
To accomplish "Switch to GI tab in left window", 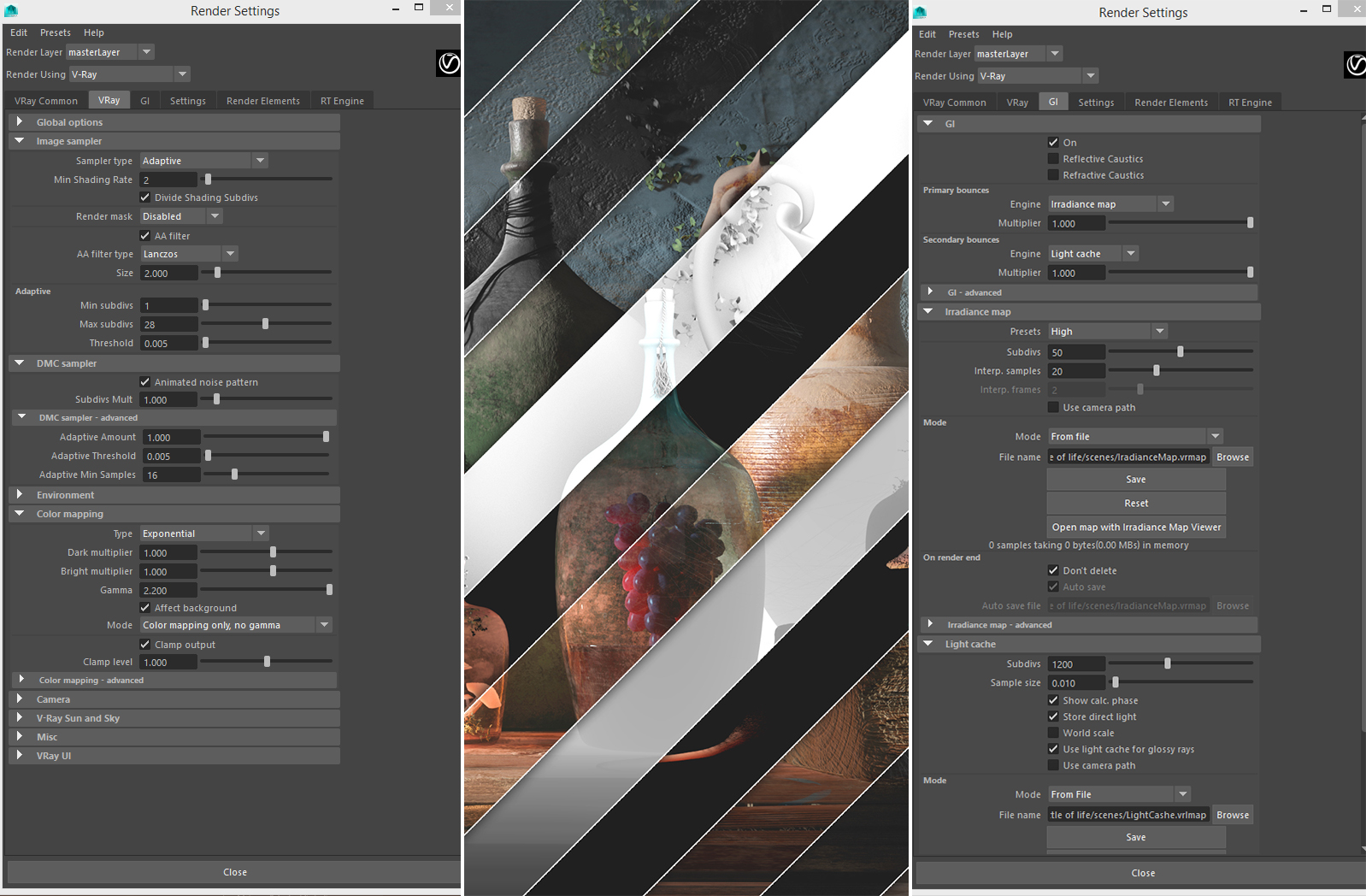I will pos(145,101).
